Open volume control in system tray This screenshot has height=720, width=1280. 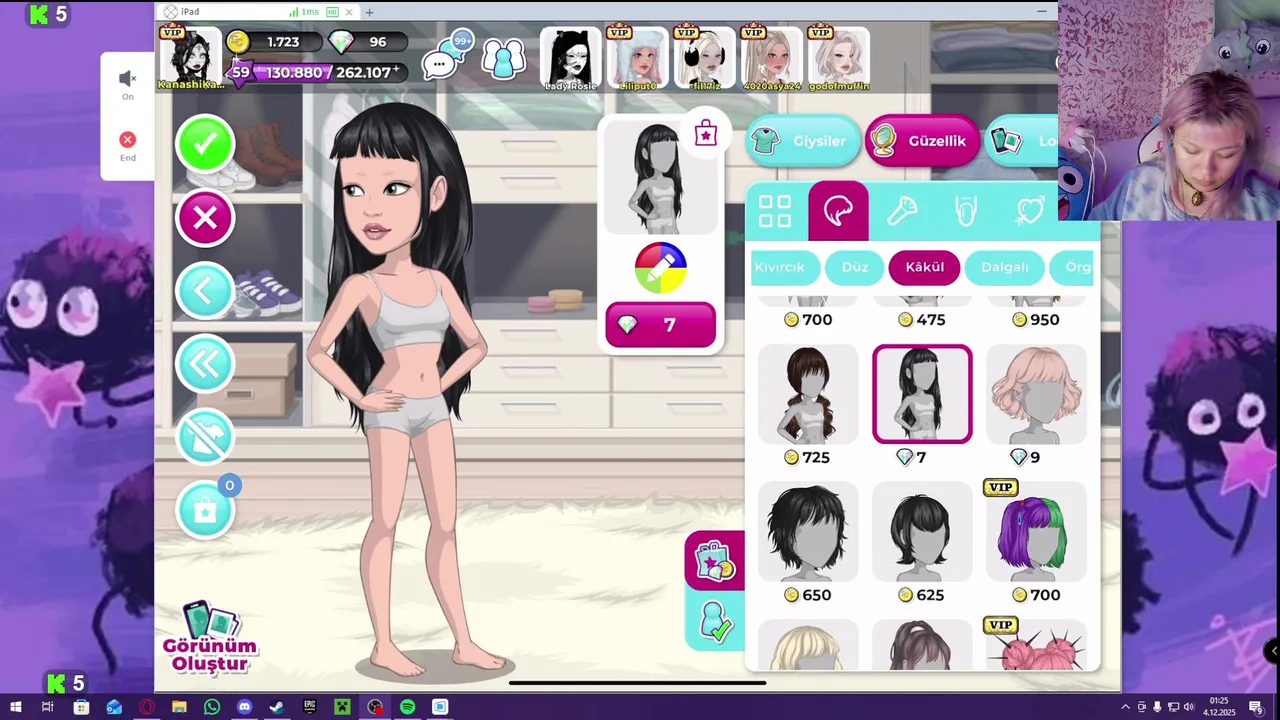pyautogui.click(x=1189, y=707)
